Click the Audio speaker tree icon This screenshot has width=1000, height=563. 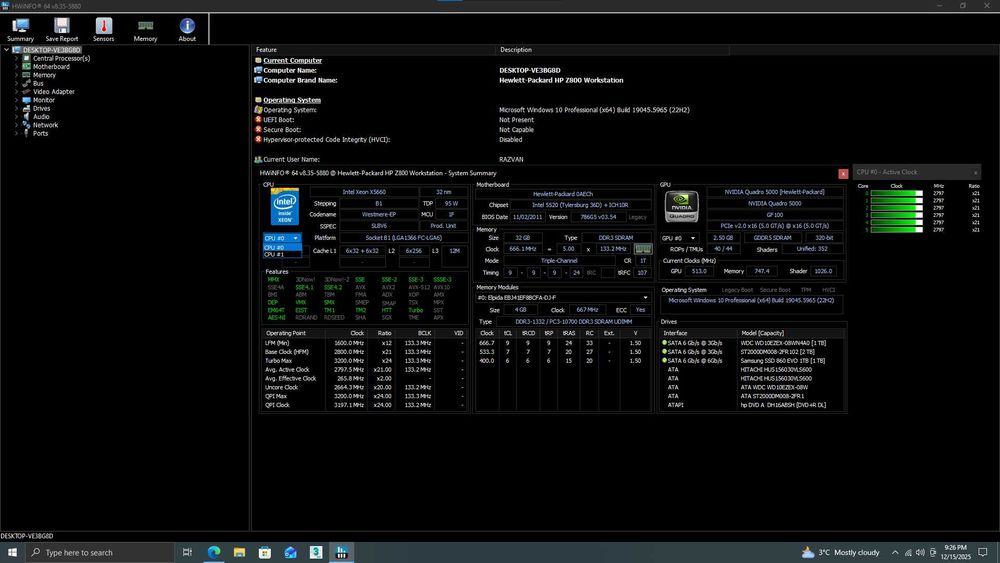26,117
